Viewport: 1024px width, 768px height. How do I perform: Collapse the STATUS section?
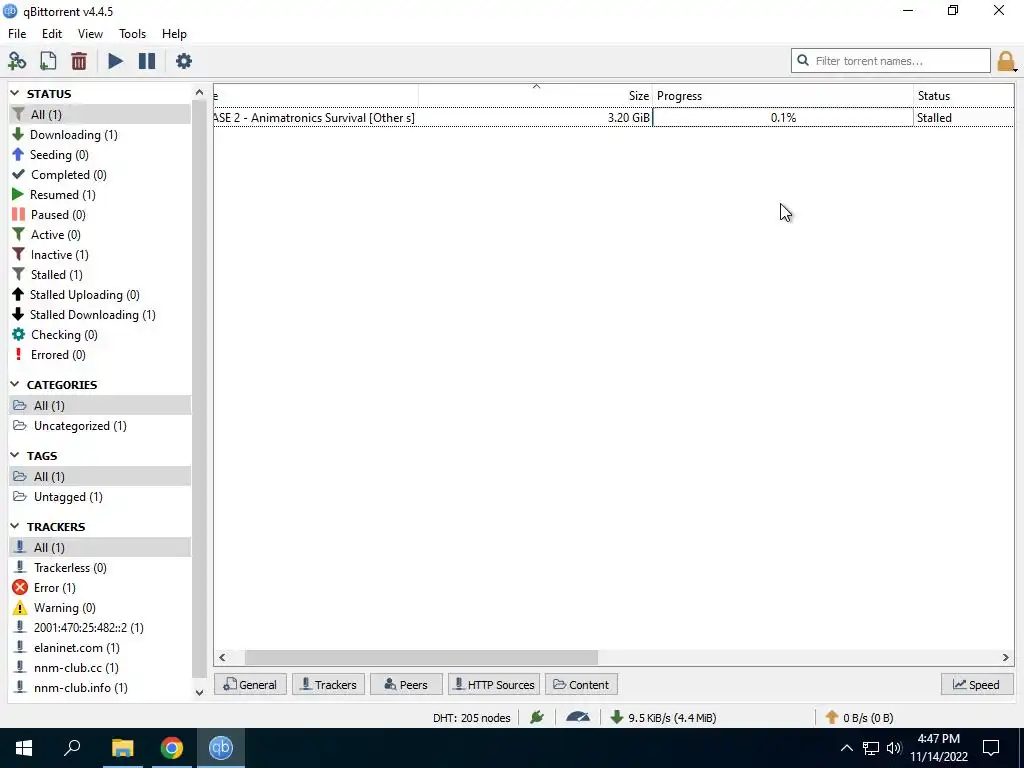15,93
